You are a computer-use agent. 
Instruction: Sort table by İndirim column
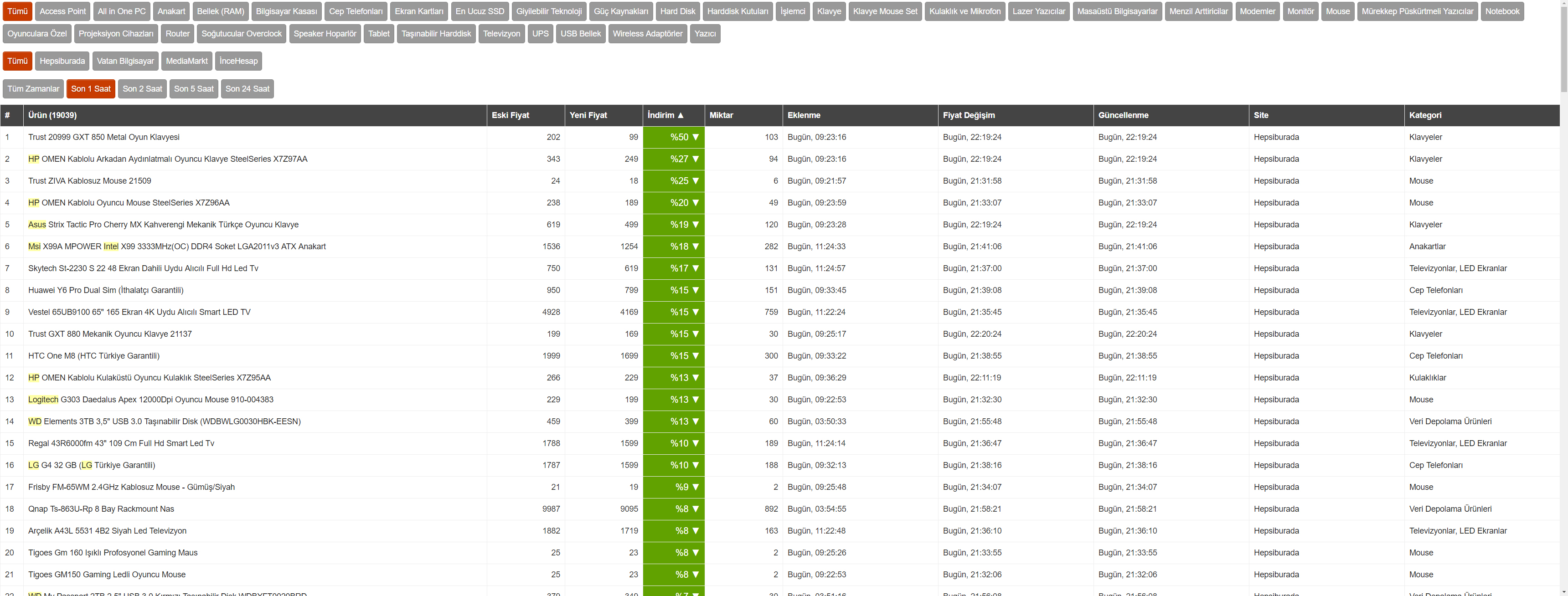coord(673,115)
